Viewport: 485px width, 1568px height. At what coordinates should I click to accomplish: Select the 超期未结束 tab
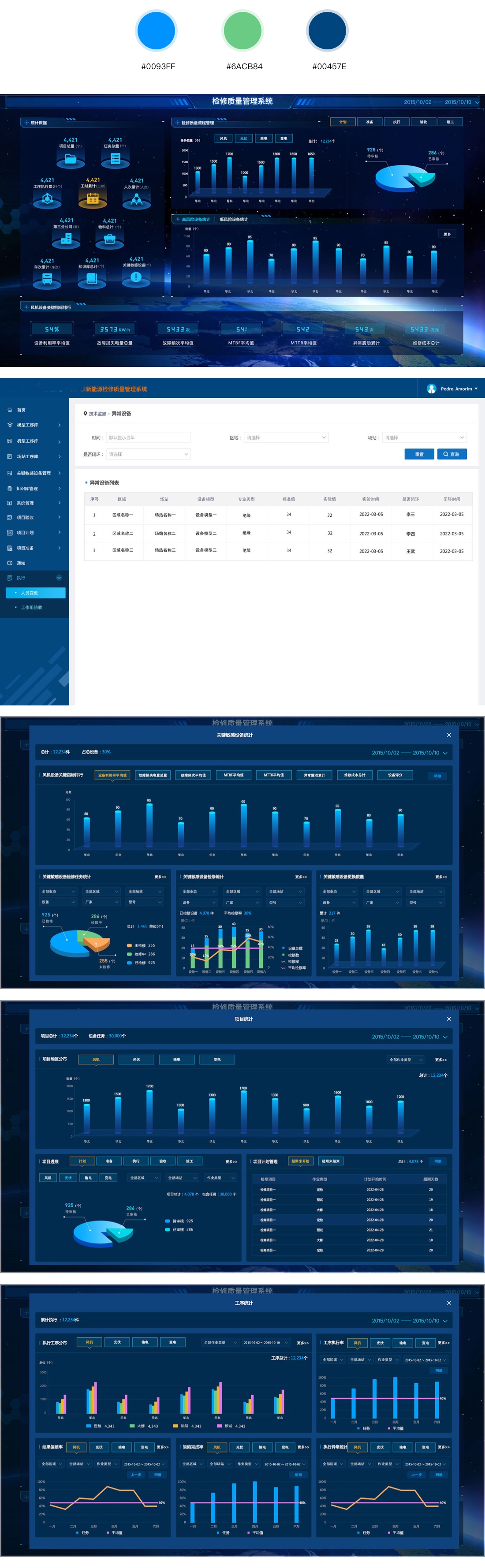pyautogui.click(x=331, y=1161)
